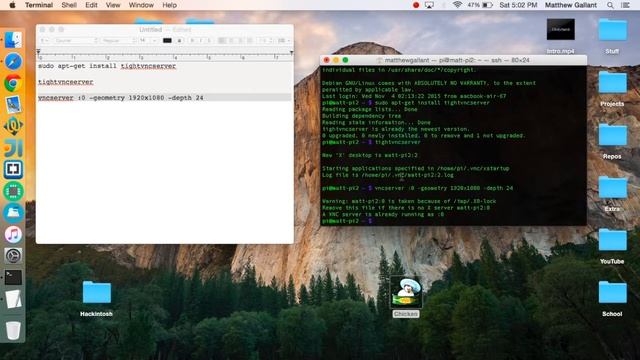Open the blue square-frame Dock app
Screen dimensions: 640x360
coord(13,169)
